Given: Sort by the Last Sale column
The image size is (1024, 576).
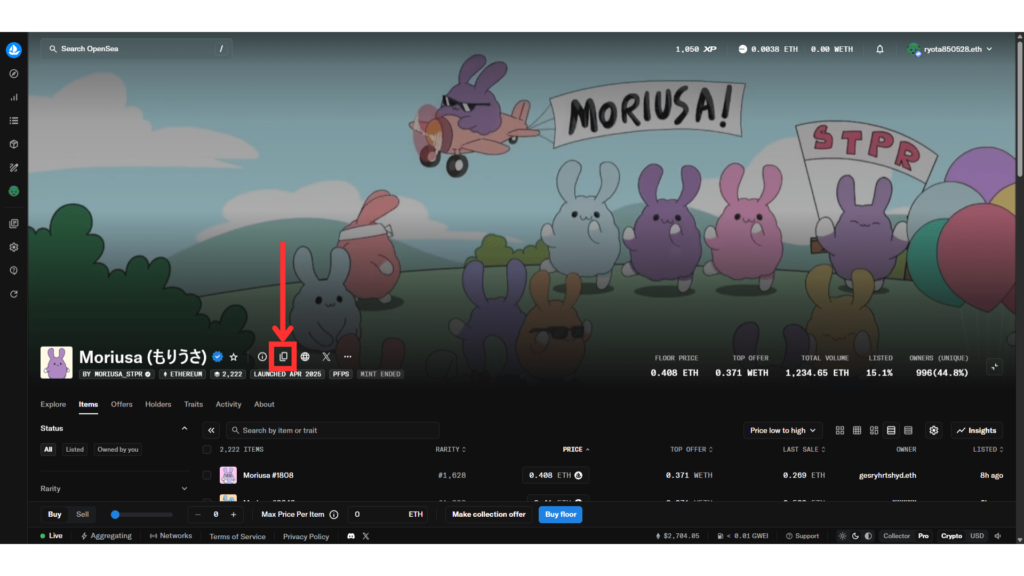Looking at the screenshot, I should click(x=804, y=449).
